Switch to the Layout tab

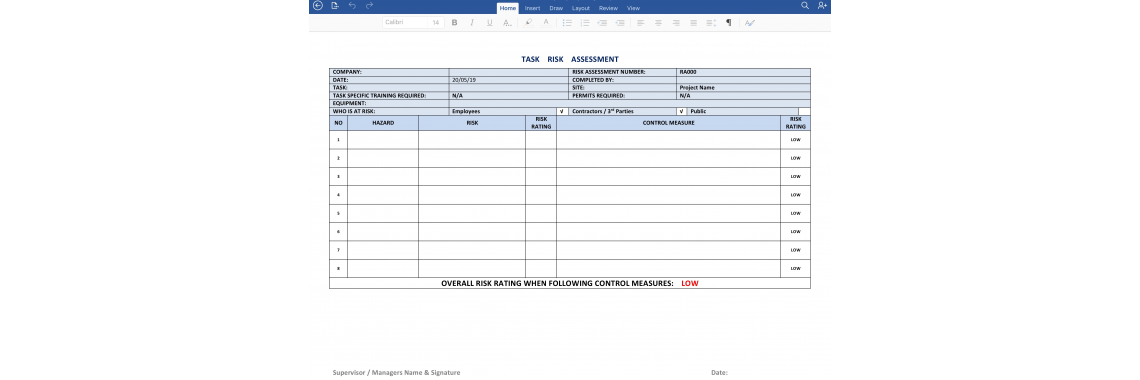(580, 8)
